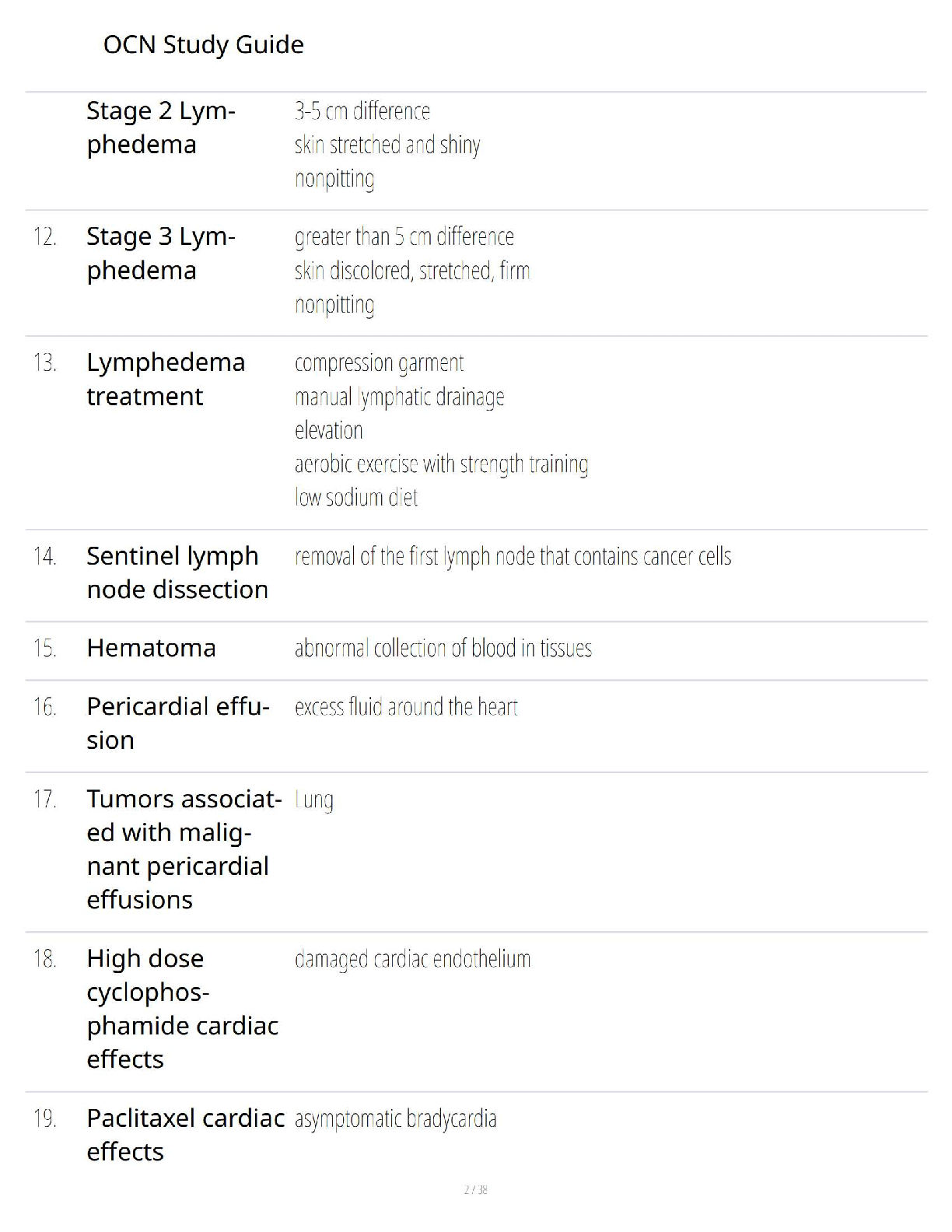Click the Stage 3 Lymphedema heading

161,254
